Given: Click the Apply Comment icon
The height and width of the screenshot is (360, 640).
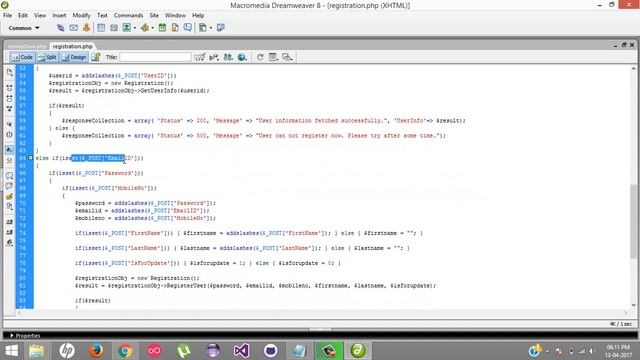Looking at the screenshot, I should pos(9,176).
